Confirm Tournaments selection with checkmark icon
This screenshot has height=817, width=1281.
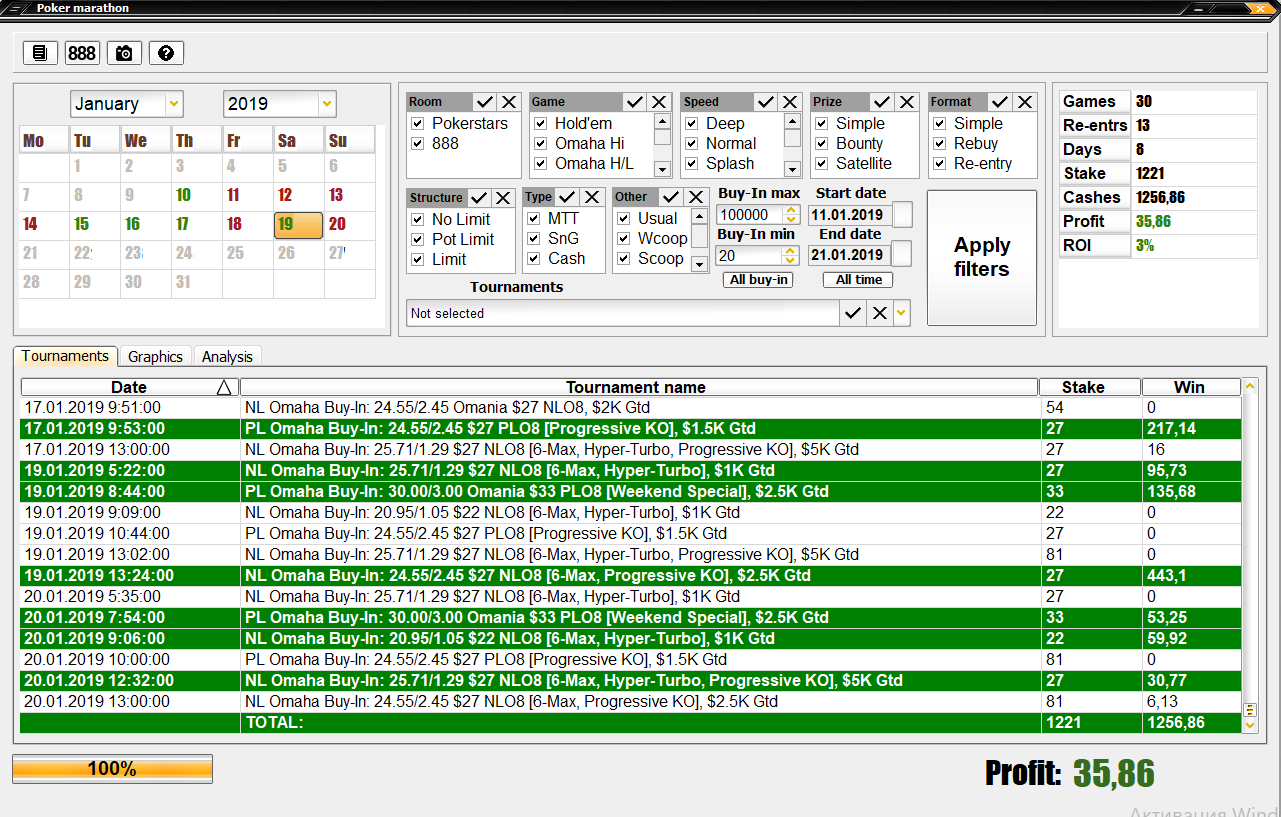[x=853, y=313]
